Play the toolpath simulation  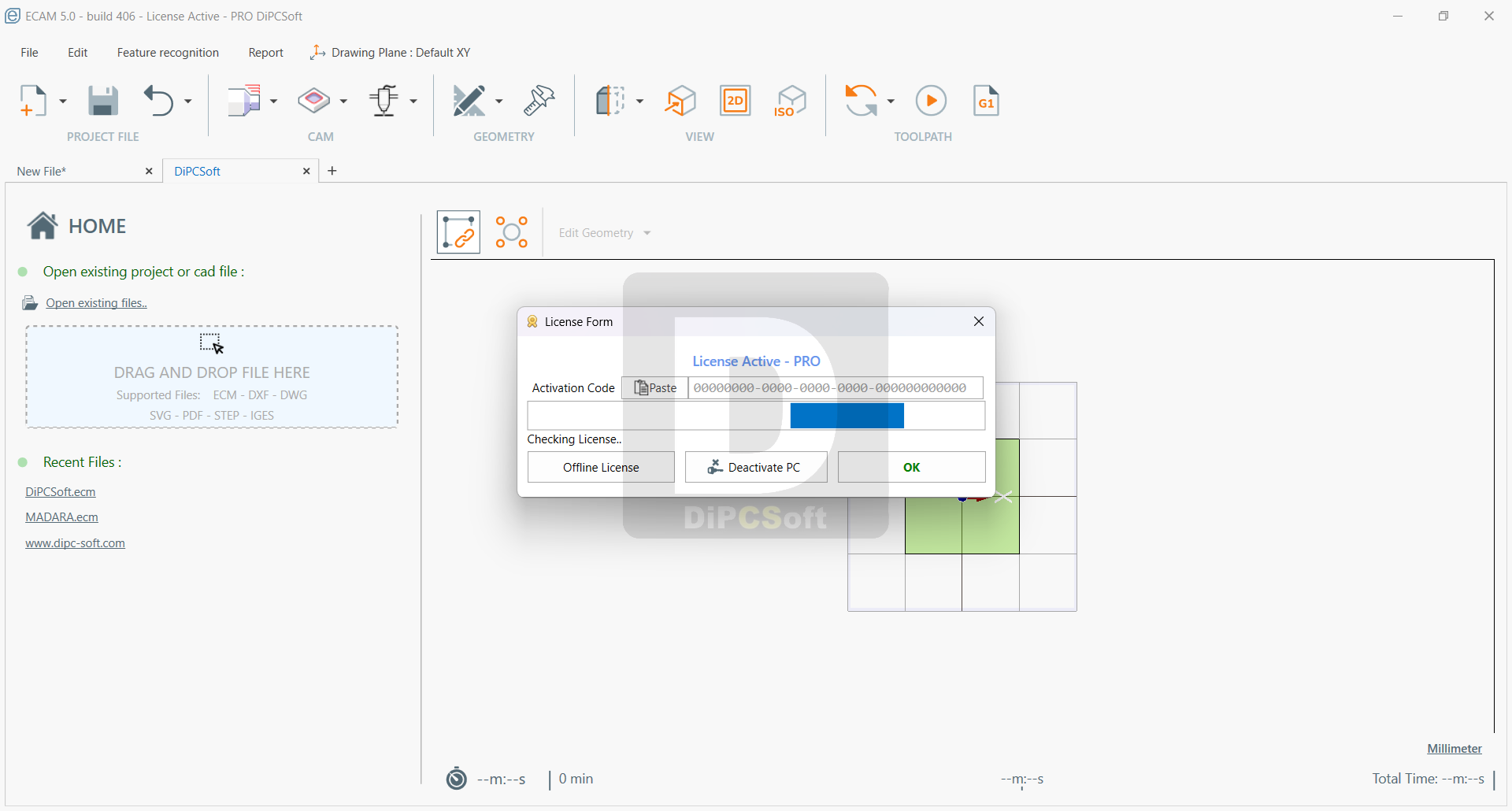coord(931,101)
